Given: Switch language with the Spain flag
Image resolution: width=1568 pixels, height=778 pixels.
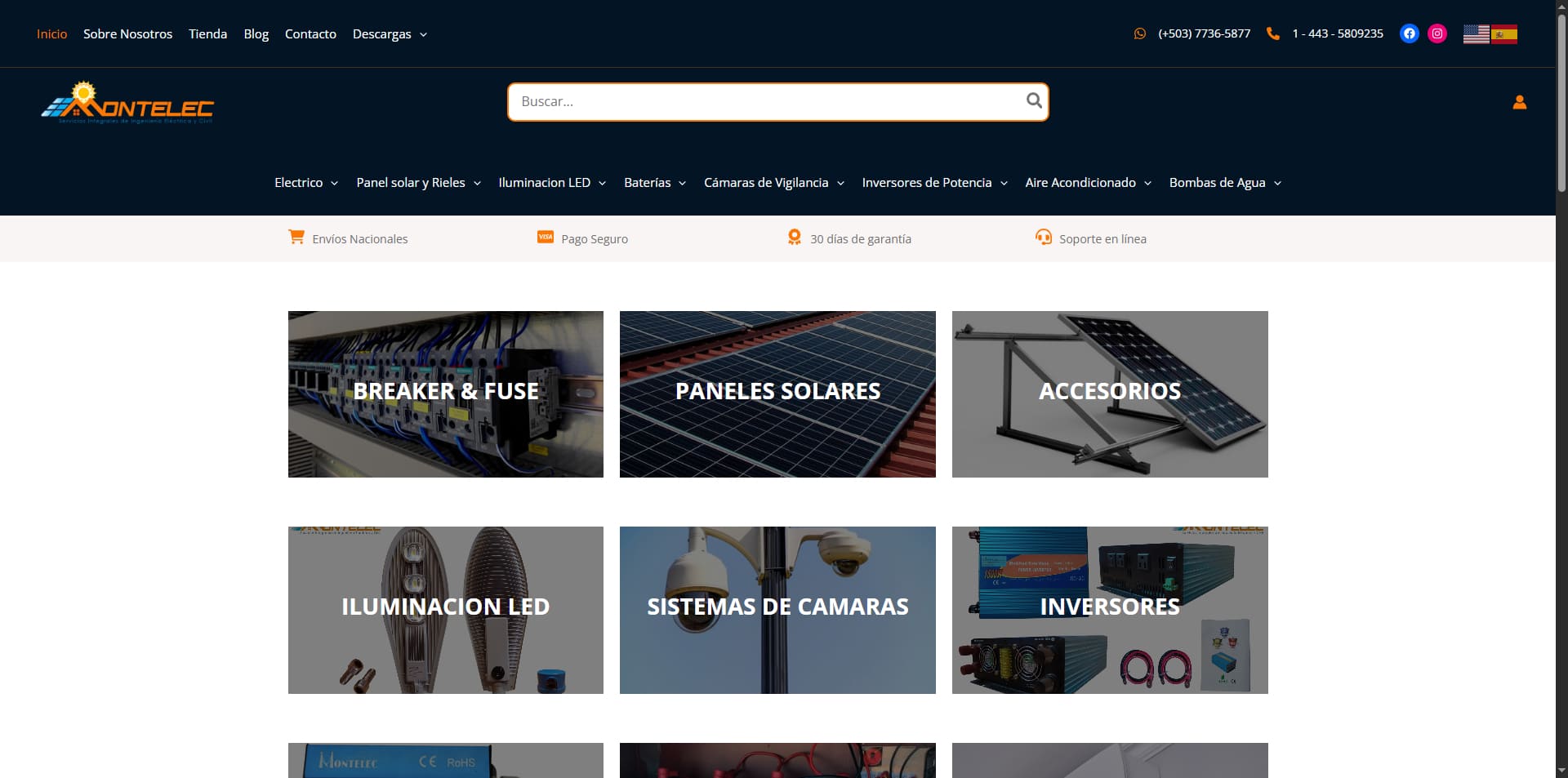Looking at the screenshot, I should pos(1504,34).
